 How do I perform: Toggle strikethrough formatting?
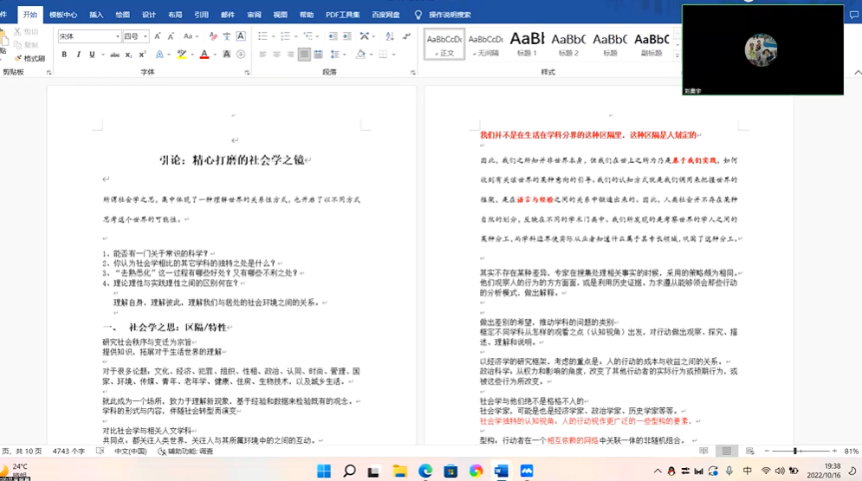(114, 54)
